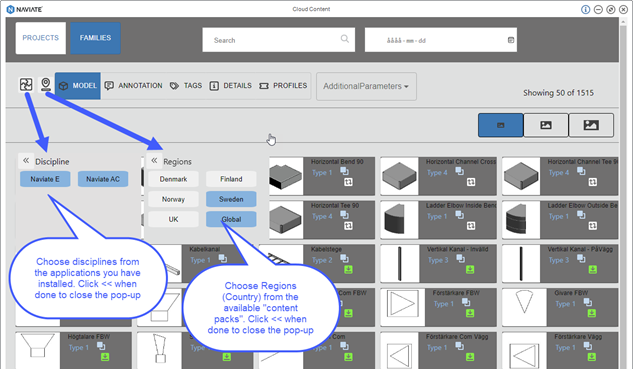This screenshot has height=369, width=633.
Task: Switch to the PROJECTS tab
Action: pos(40,38)
